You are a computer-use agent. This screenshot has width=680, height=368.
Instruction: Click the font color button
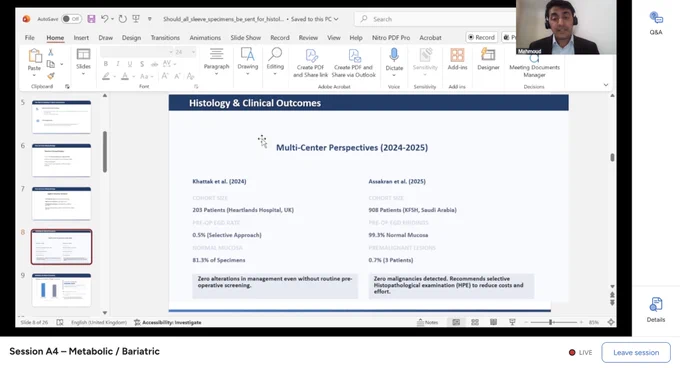click(125, 76)
